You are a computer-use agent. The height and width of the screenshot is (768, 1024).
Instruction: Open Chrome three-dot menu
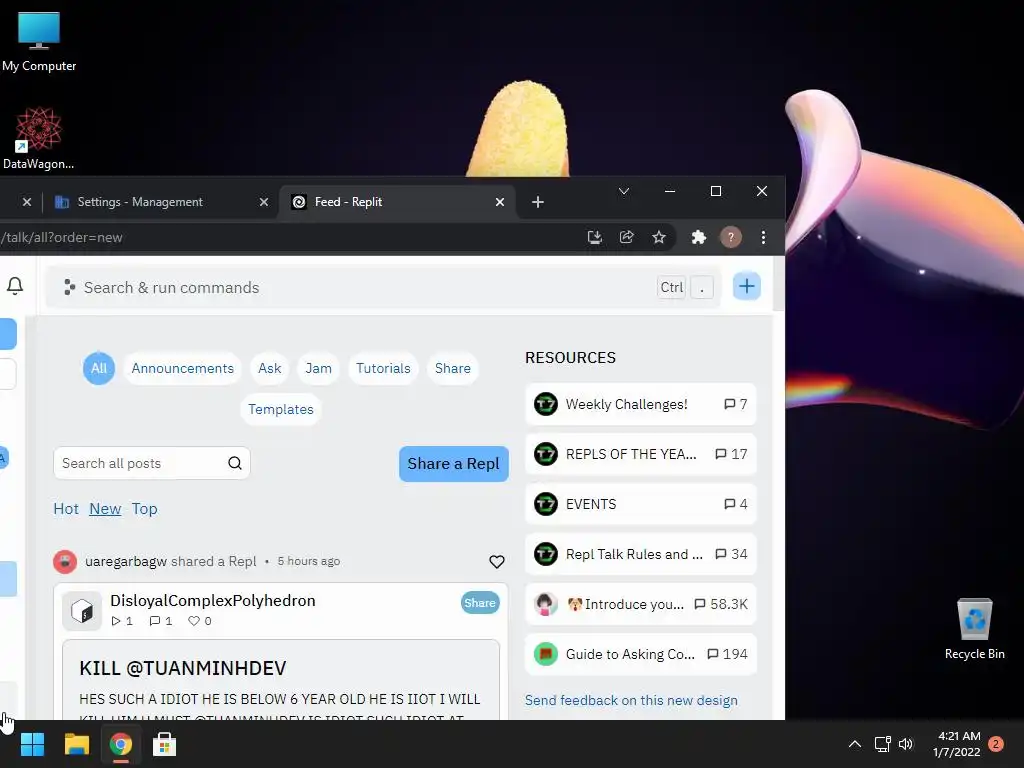coord(763,237)
